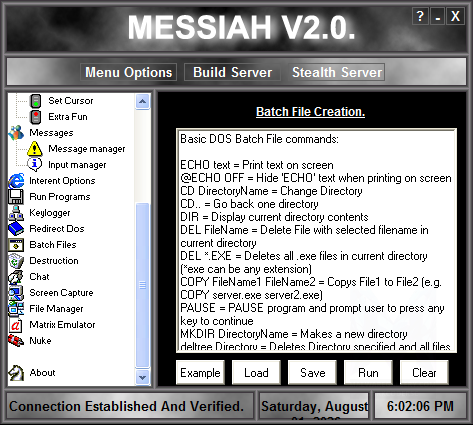Screen dimensions: 473x425
Task: Click the Batch Files window icon
Action: pos(16,245)
